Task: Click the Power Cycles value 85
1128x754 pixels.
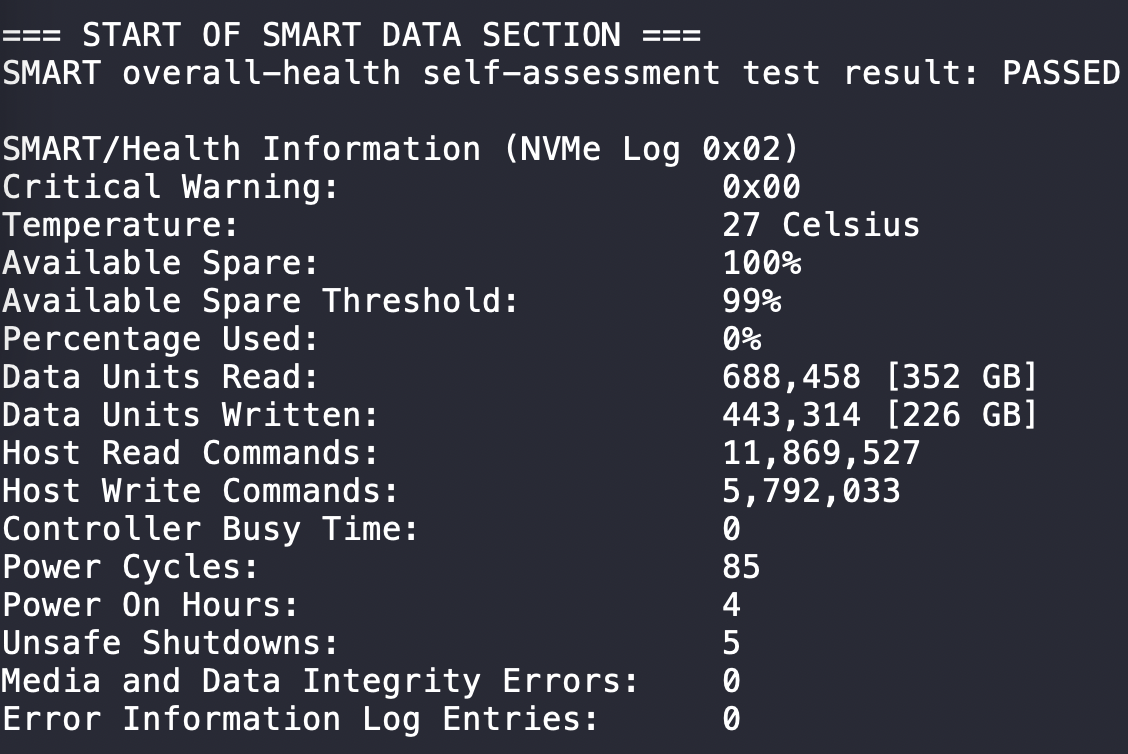Action: click(741, 567)
